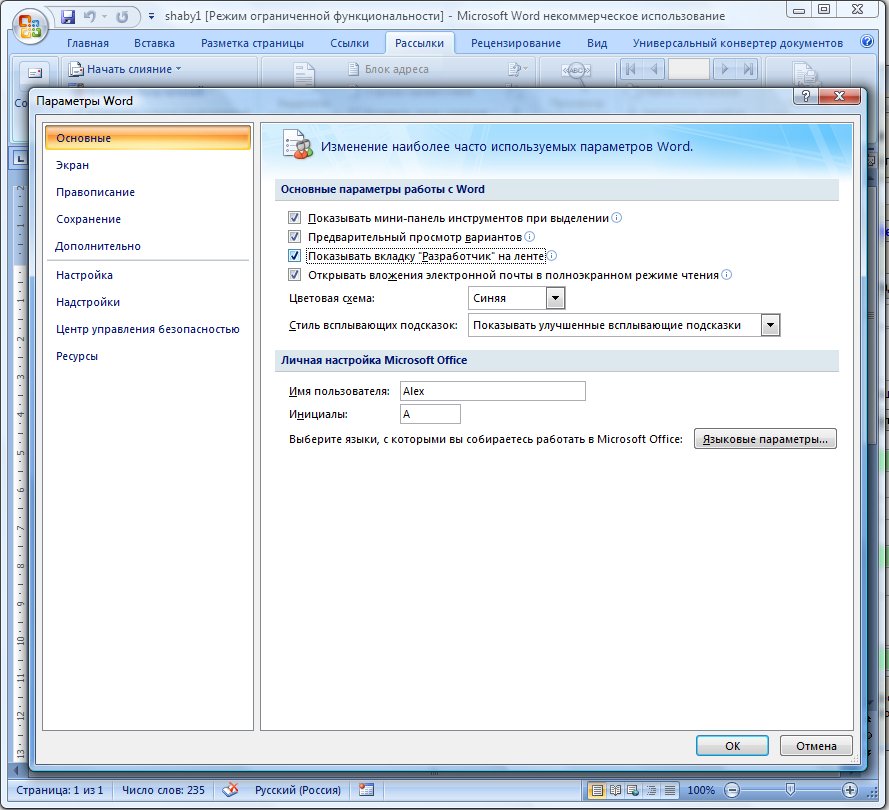Click the Preview Results icon in ribbon
The width and height of the screenshot is (889, 810).
coord(575,71)
